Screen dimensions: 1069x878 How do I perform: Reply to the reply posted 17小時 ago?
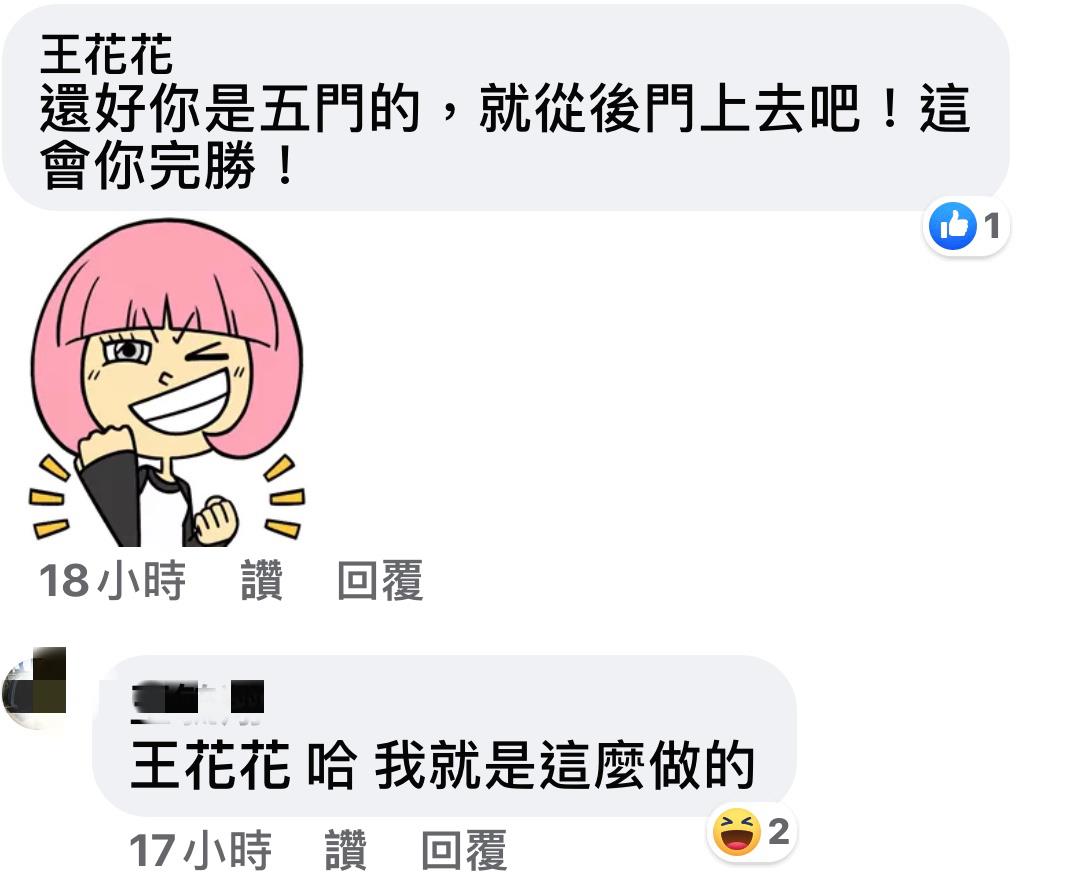pyautogui.click(x=464, y=850)
